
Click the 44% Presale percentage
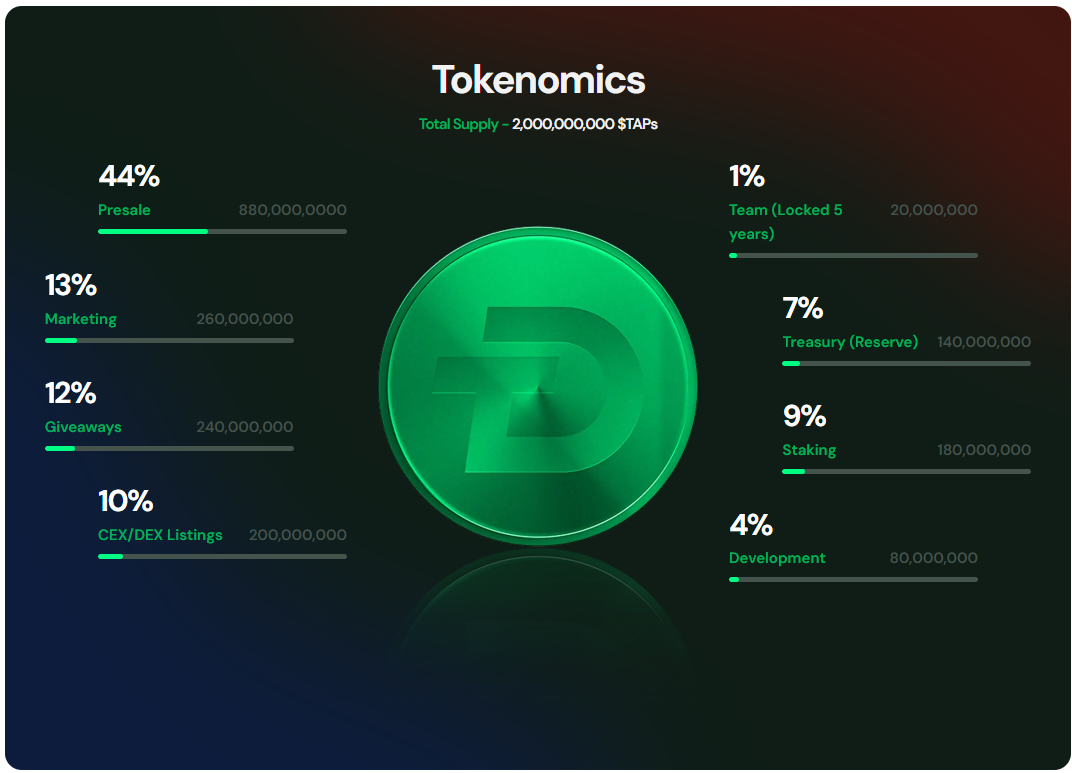(129, 176)
